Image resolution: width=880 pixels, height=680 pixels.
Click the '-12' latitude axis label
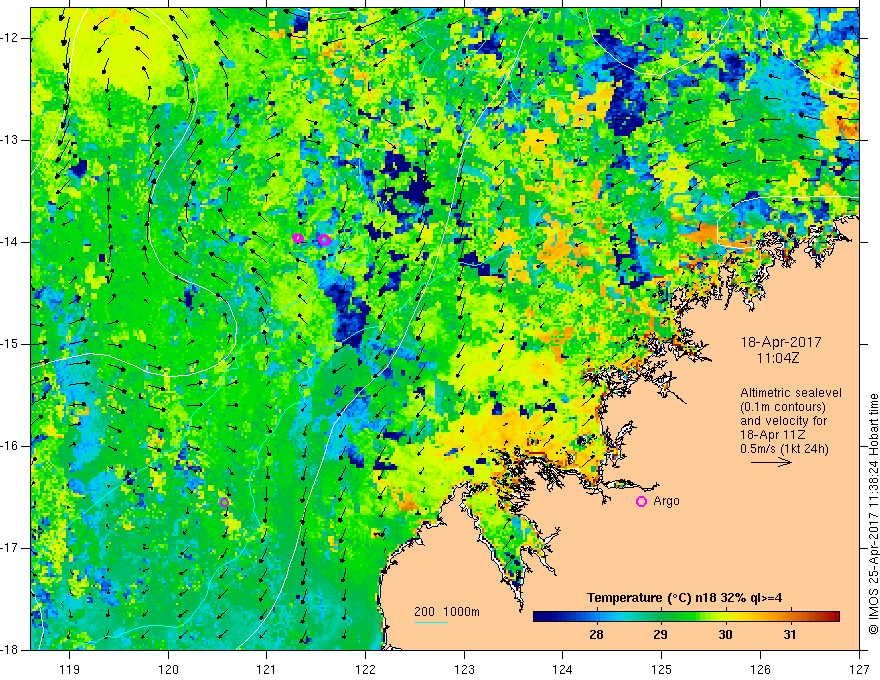(11, 38)
